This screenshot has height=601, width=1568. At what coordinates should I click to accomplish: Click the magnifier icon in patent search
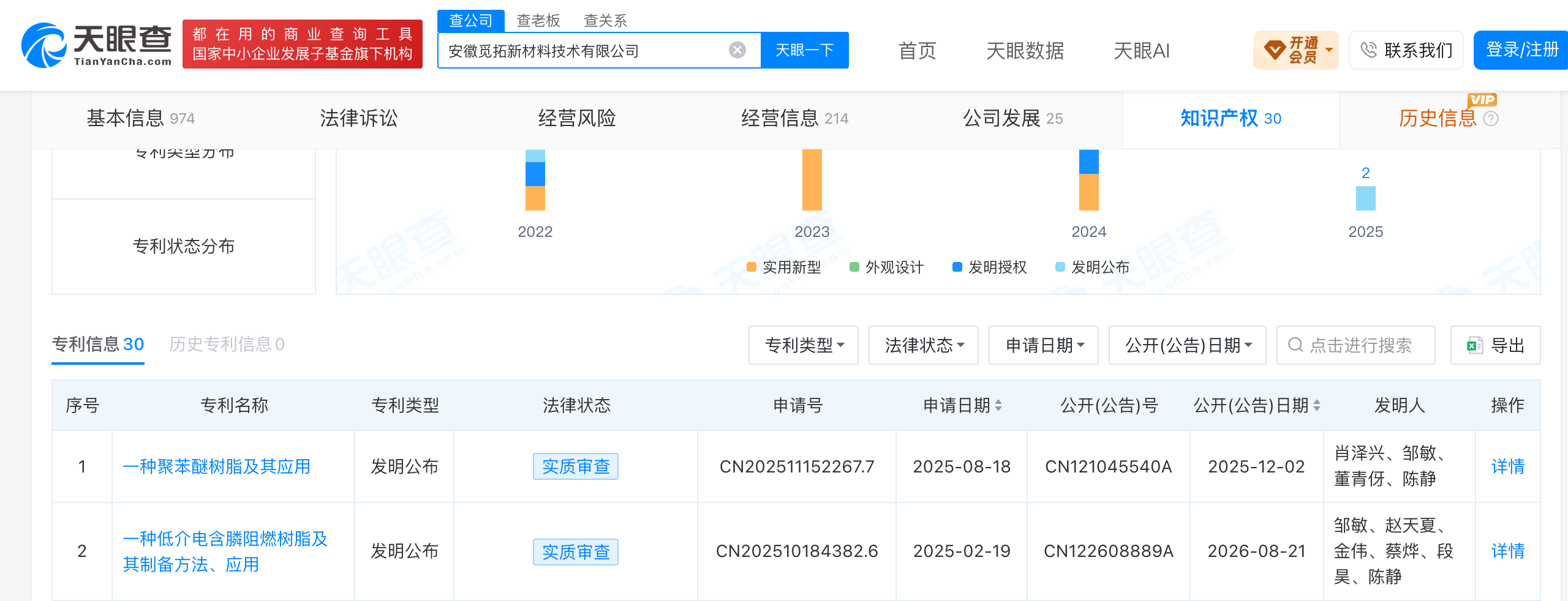point(1295,345)
